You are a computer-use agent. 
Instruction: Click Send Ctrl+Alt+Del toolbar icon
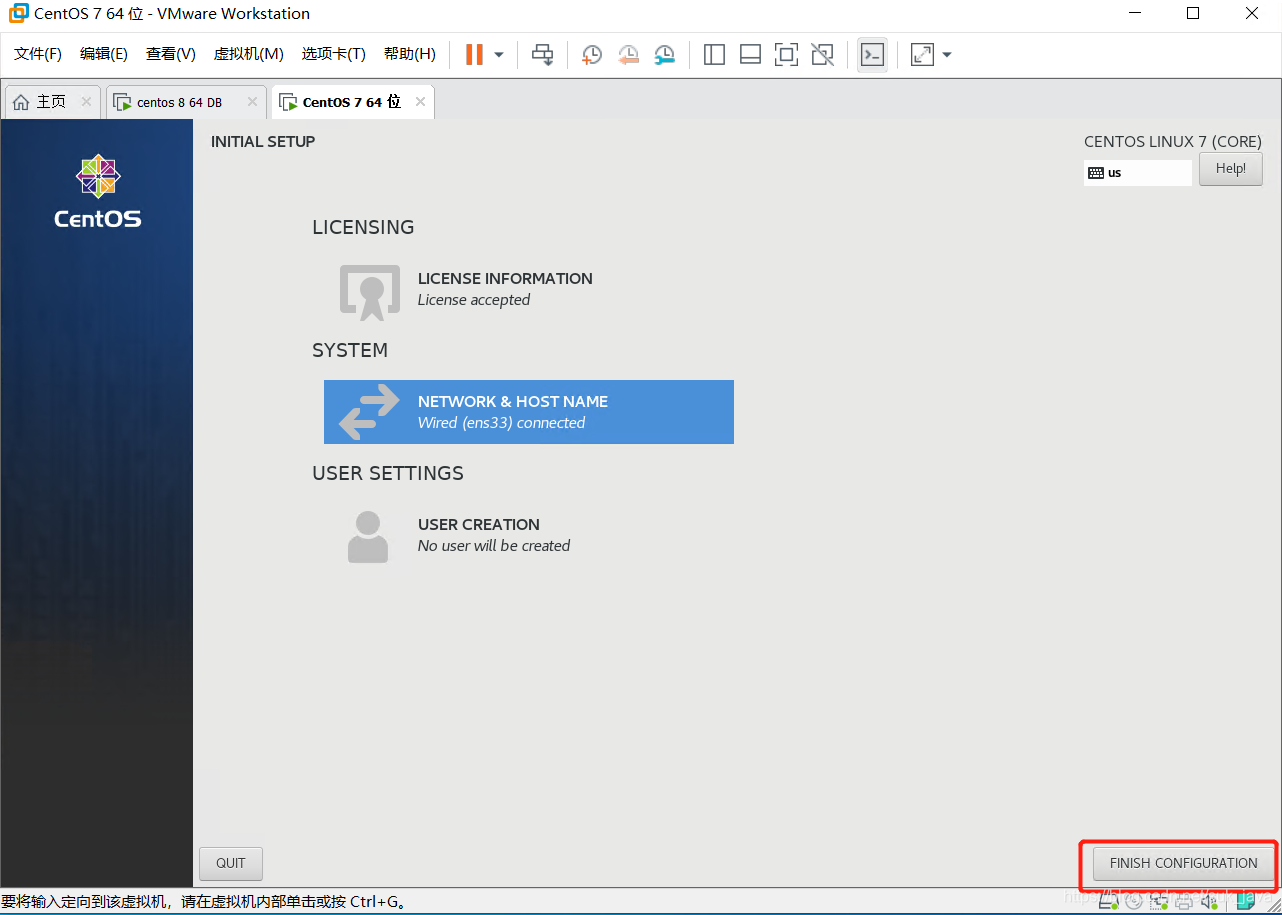(x=542, y=54)
